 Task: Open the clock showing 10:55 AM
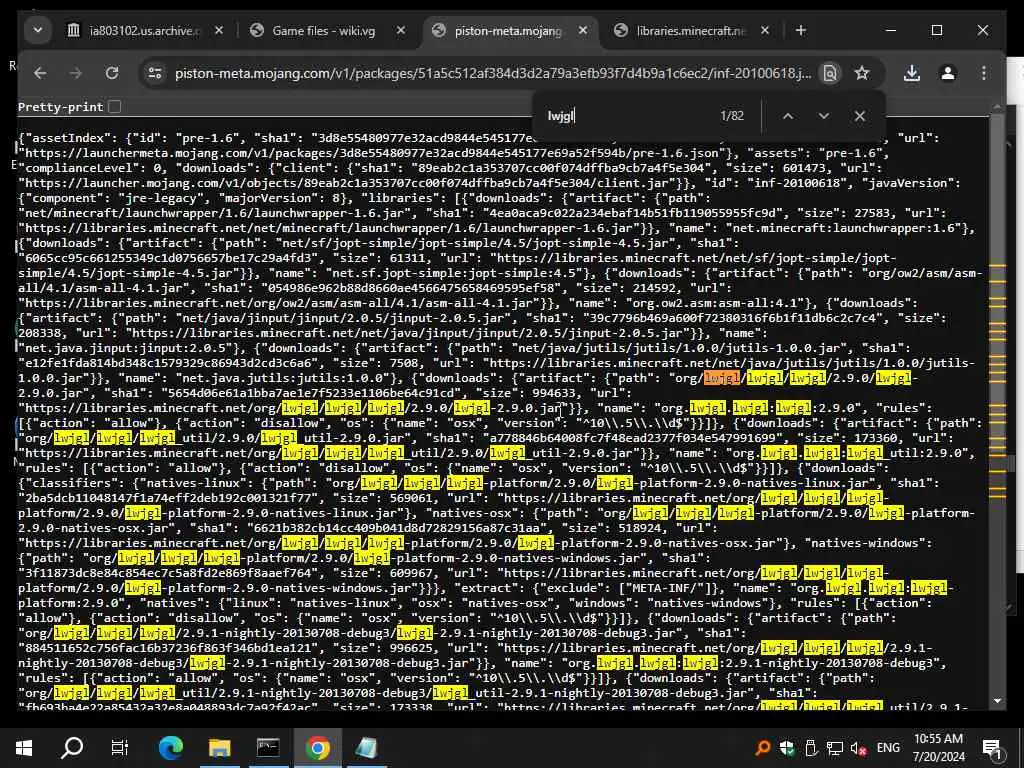click(938, 748)
